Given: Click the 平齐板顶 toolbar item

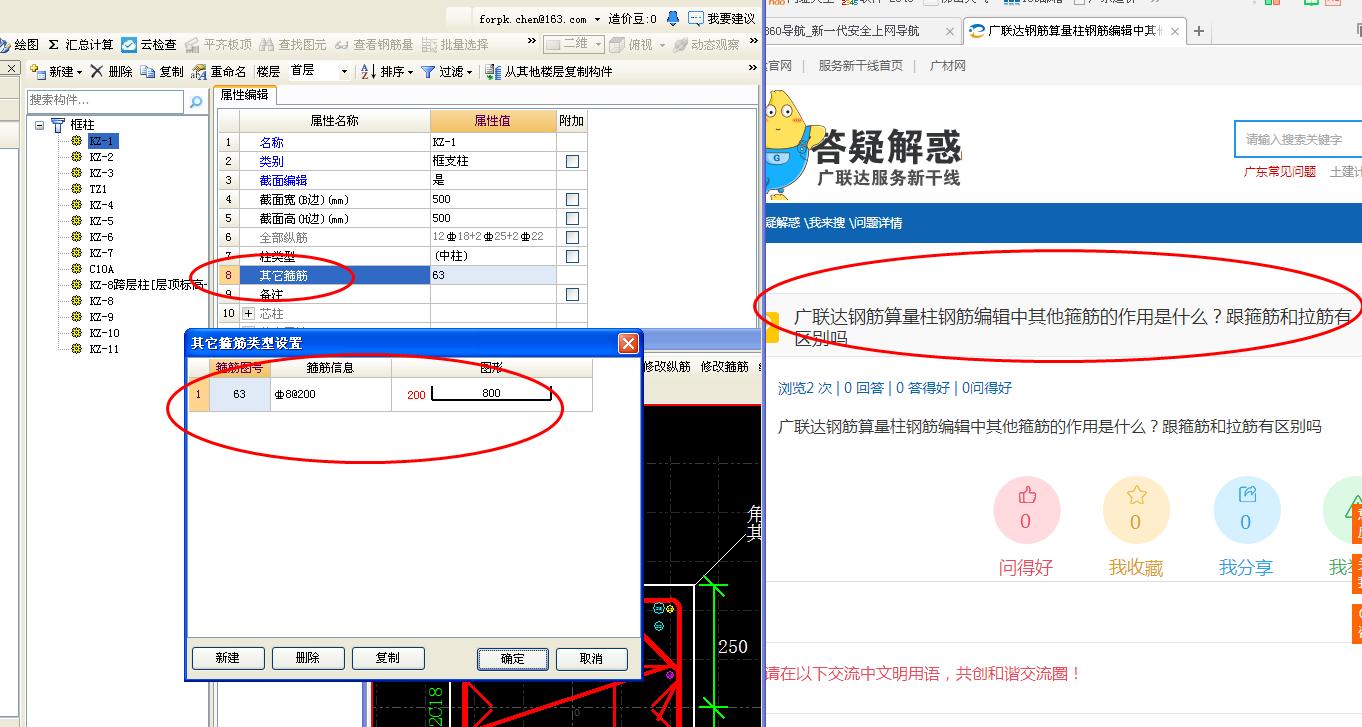Looking at the screenshot, I should (218, 45).
